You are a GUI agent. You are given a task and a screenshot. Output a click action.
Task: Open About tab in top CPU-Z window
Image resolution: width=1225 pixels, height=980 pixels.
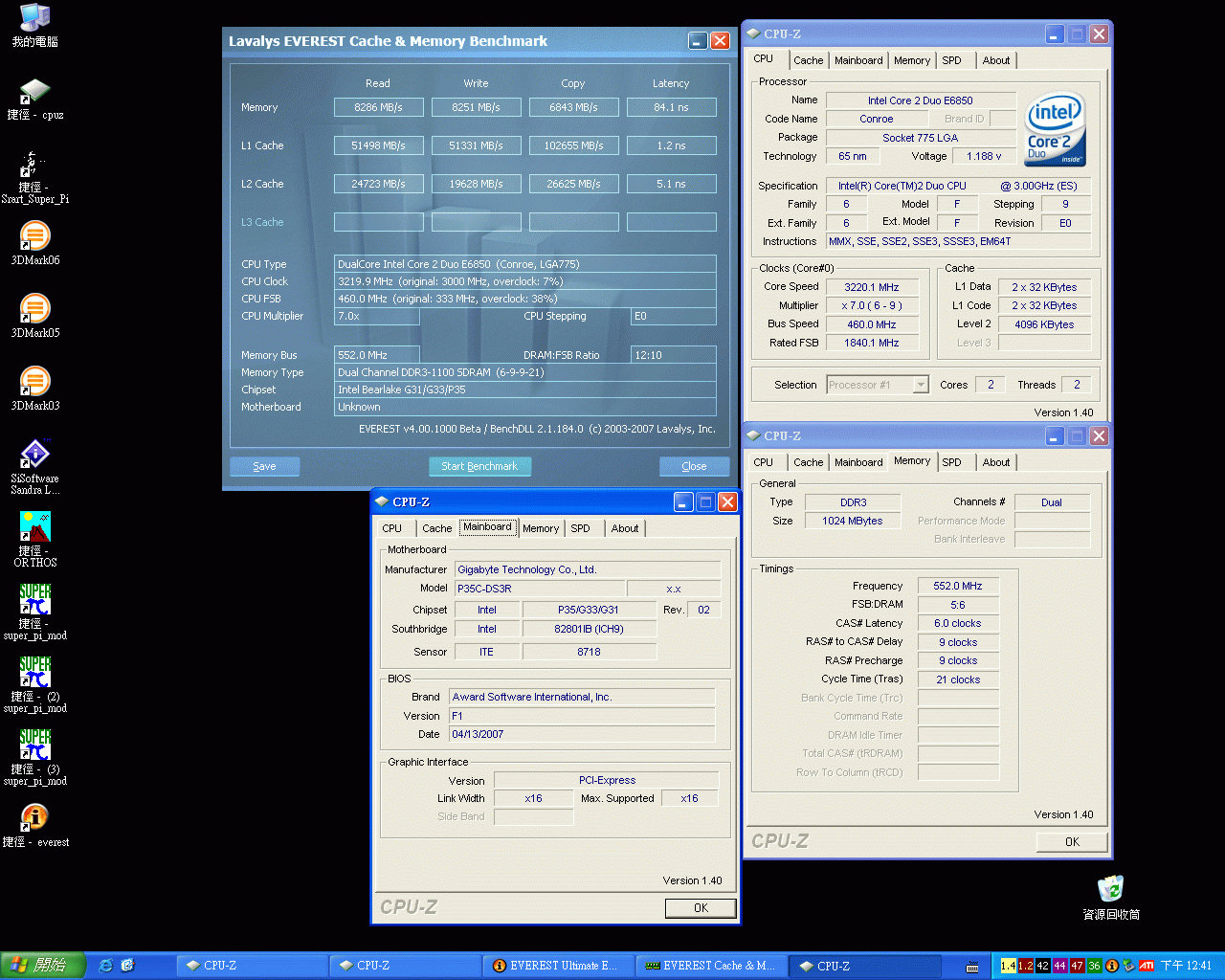coord(995,60)
